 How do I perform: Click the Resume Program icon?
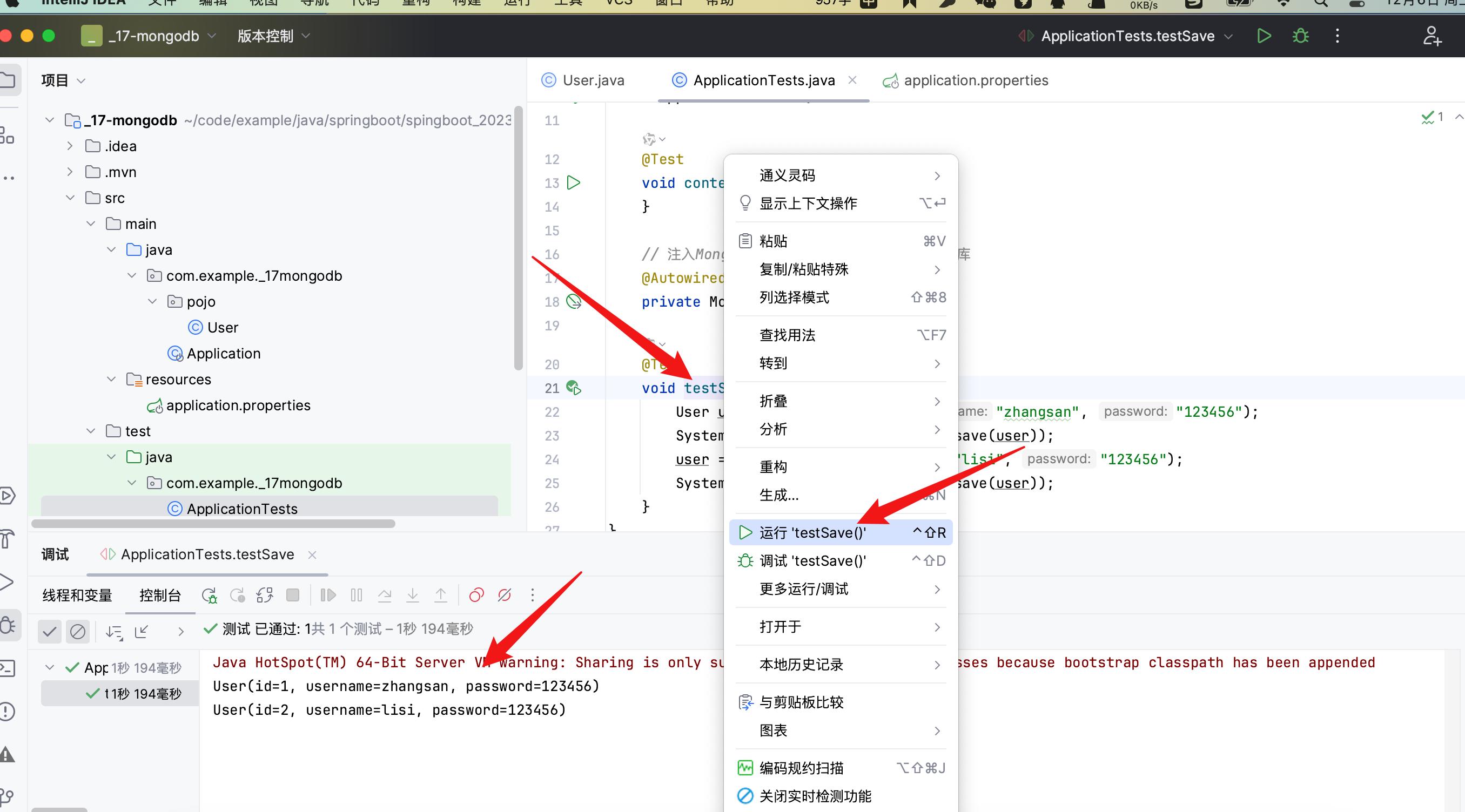(x=328, y=595)
